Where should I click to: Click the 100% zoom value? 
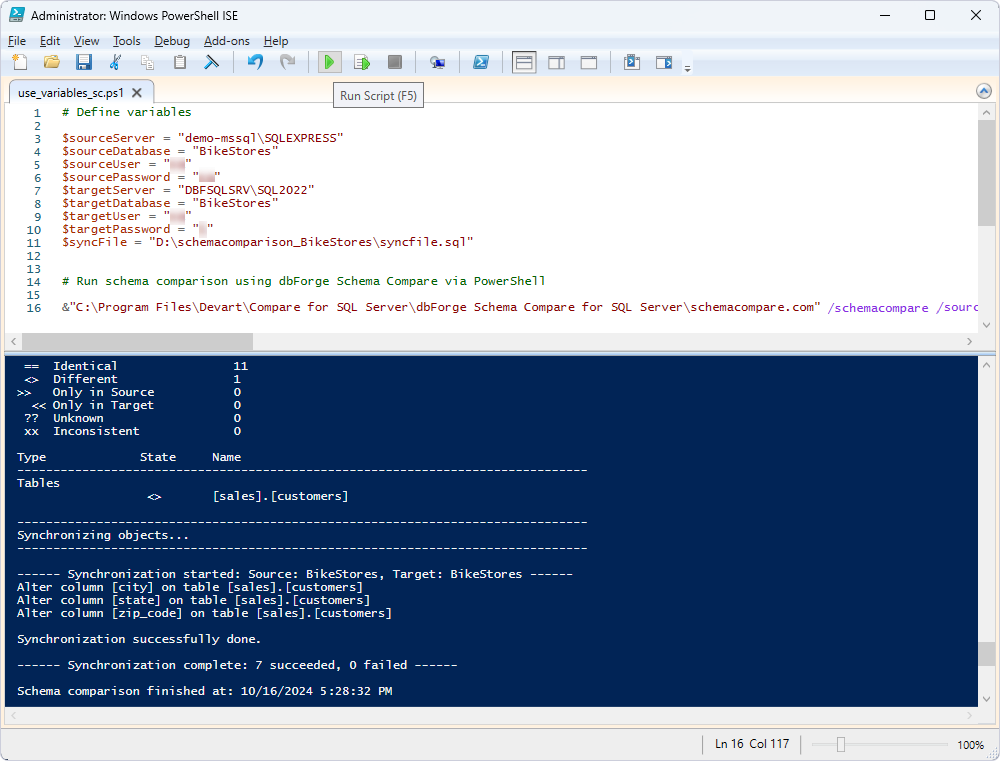pyautogui.click(x=970, y=744)
